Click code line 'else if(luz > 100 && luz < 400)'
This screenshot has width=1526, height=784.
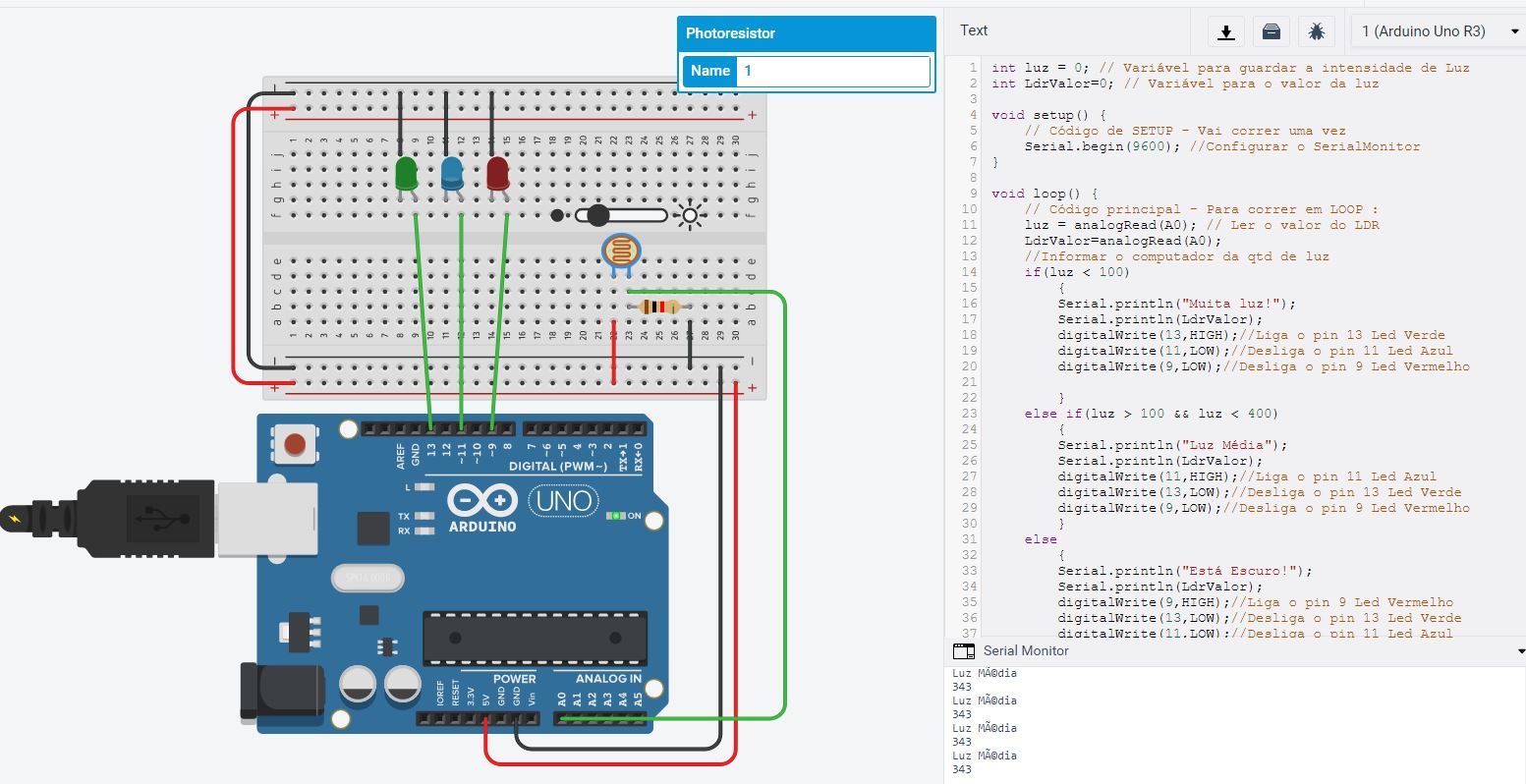(1152, 414)
